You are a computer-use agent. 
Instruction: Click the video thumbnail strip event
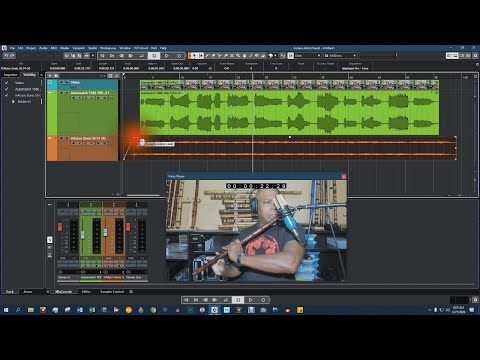click(x=289, y=85)
